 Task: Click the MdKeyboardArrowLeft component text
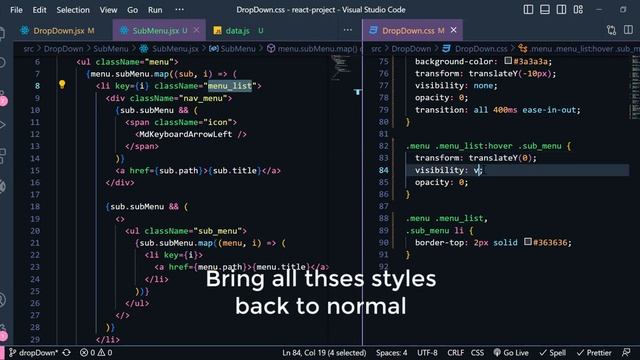[x=185, y=134]
